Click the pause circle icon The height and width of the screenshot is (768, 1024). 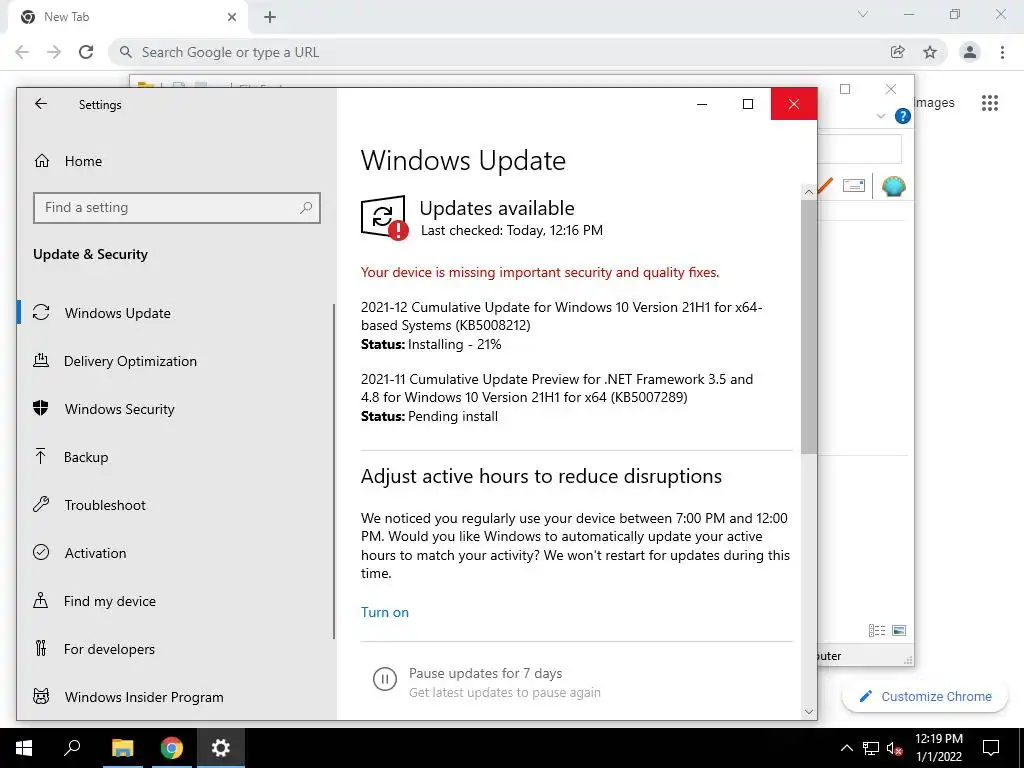tap(385, 679)
